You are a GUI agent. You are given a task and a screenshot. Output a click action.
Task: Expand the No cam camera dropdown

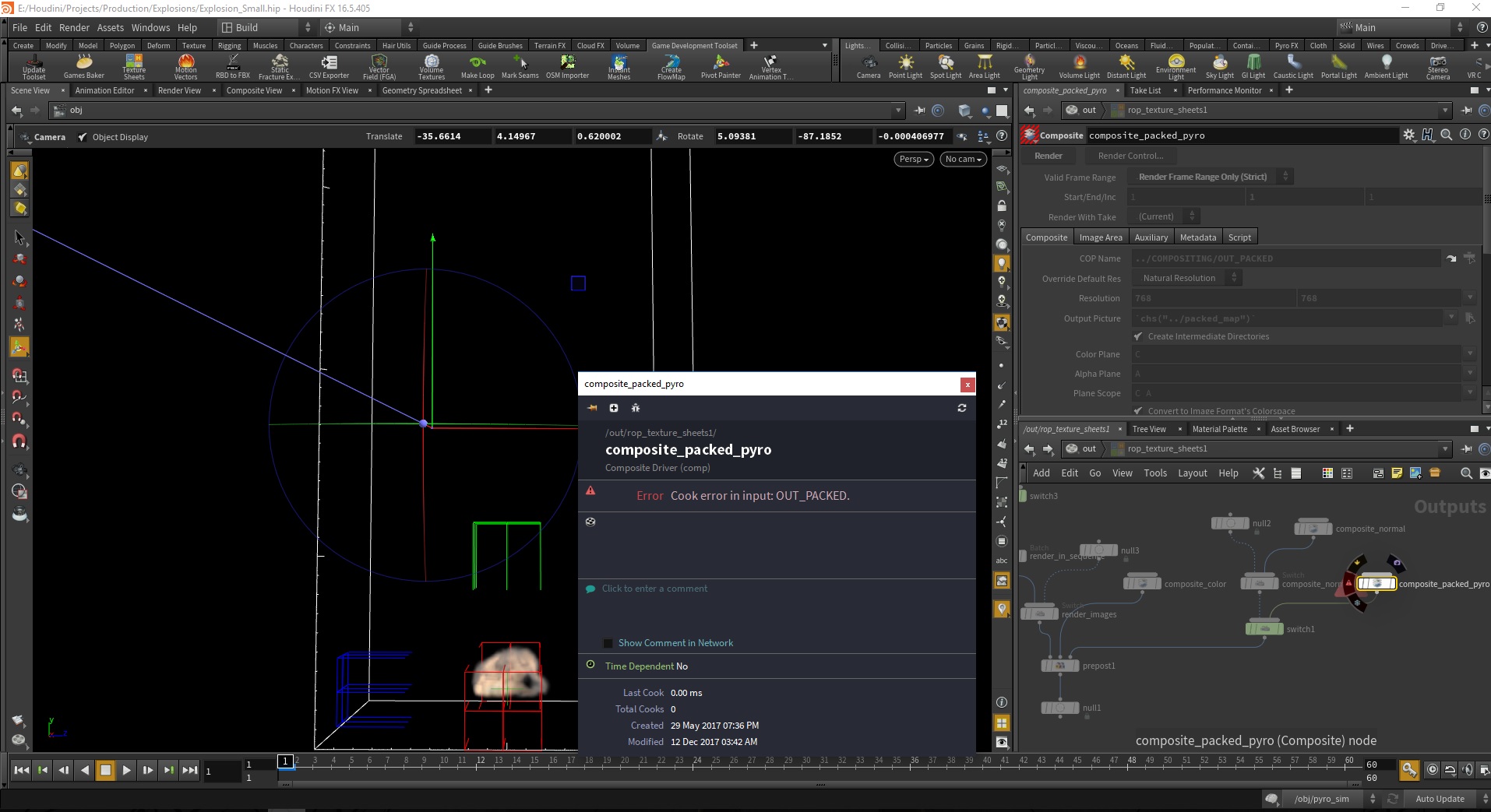tap(964, 159)
